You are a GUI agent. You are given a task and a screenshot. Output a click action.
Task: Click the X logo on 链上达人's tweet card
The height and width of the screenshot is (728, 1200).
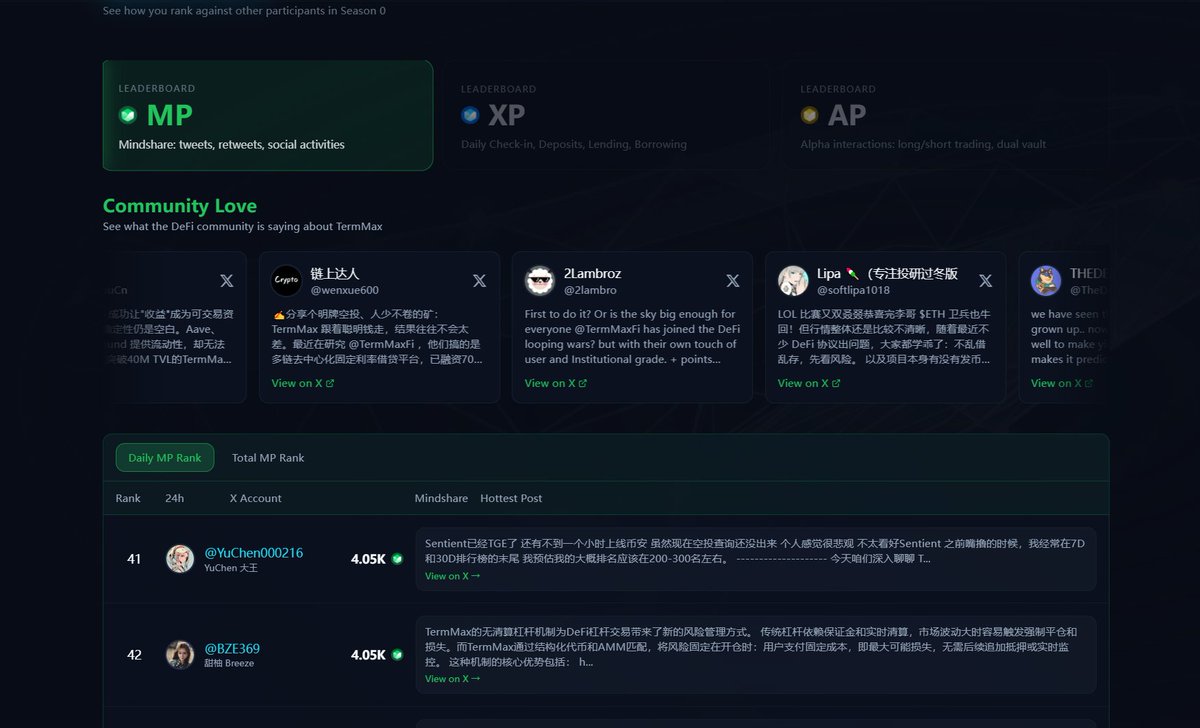tap(479, 280)
